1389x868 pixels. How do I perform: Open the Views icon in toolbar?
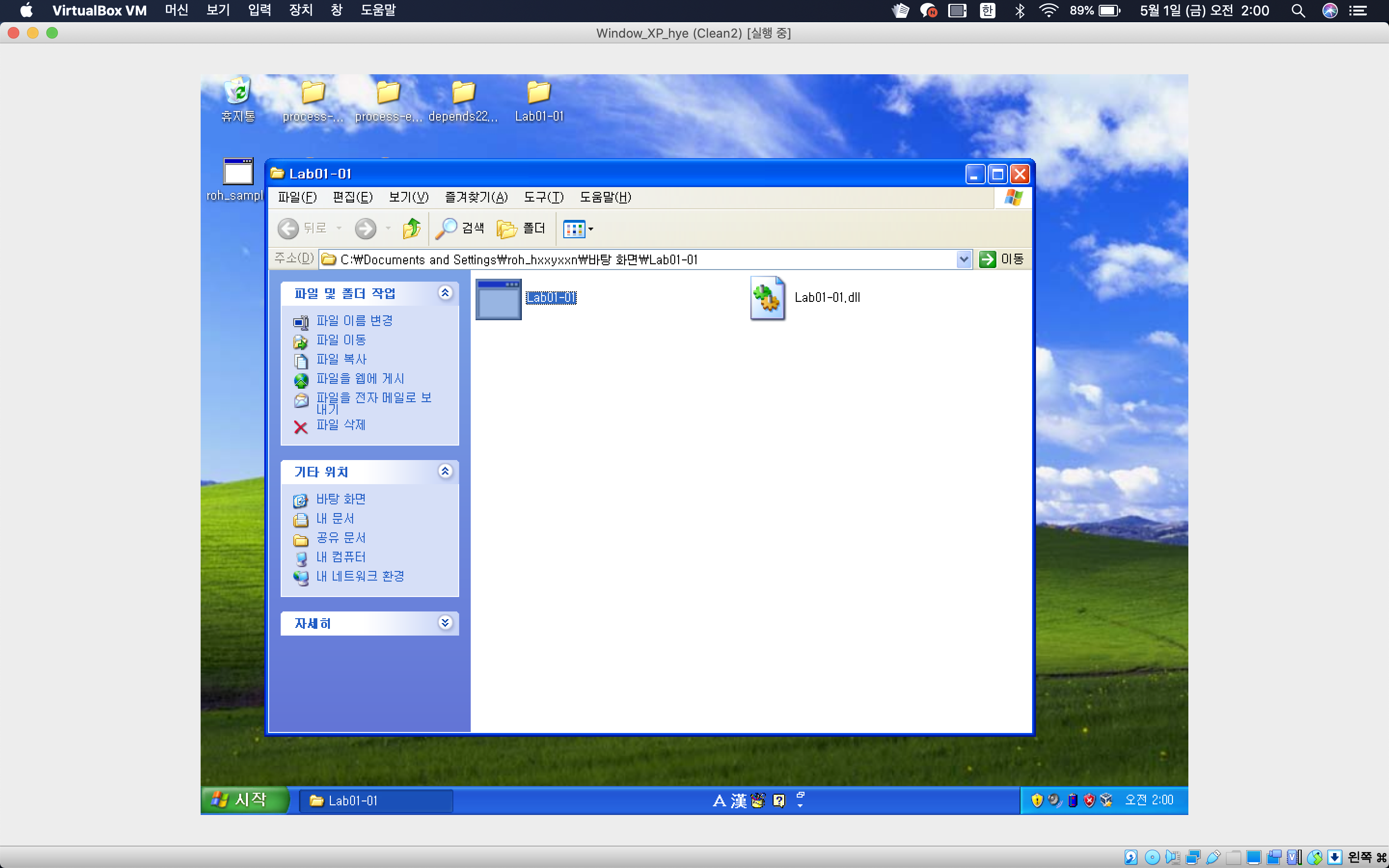pos(574,229)
